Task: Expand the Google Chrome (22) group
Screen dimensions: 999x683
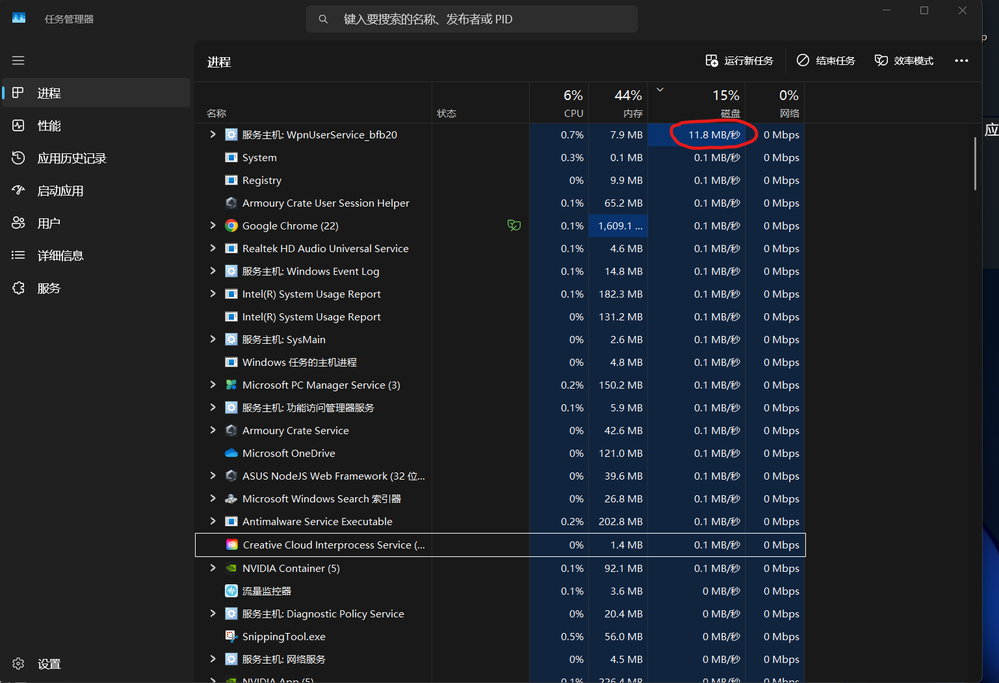Action: tap(213, 226)
